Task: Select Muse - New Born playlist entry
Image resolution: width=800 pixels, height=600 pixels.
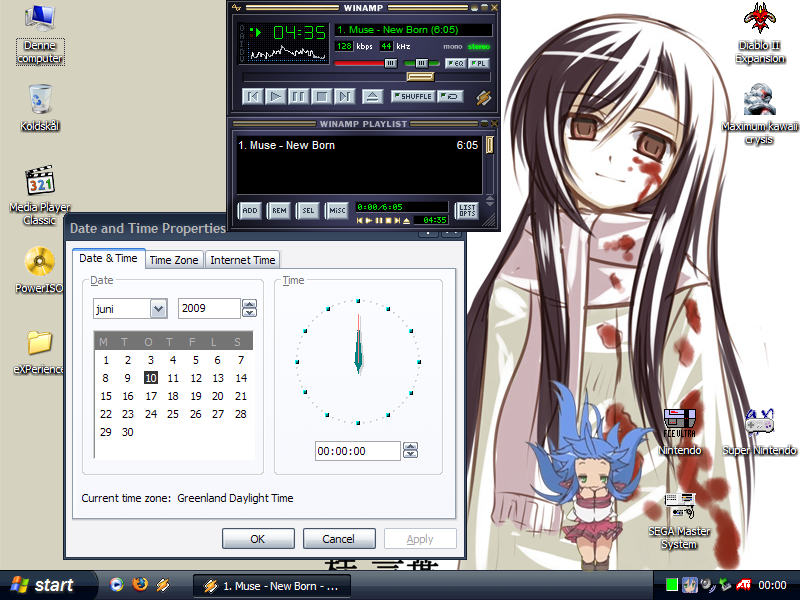Action: [x=358, y=145]
